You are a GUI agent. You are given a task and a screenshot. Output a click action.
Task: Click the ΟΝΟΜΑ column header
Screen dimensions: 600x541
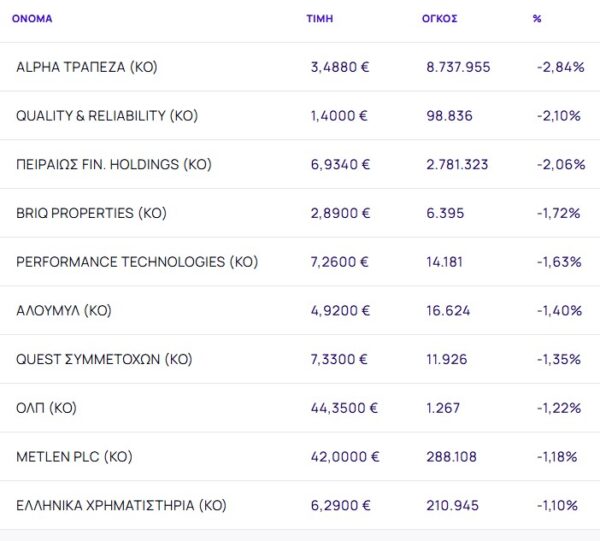(x=32, y=19)
